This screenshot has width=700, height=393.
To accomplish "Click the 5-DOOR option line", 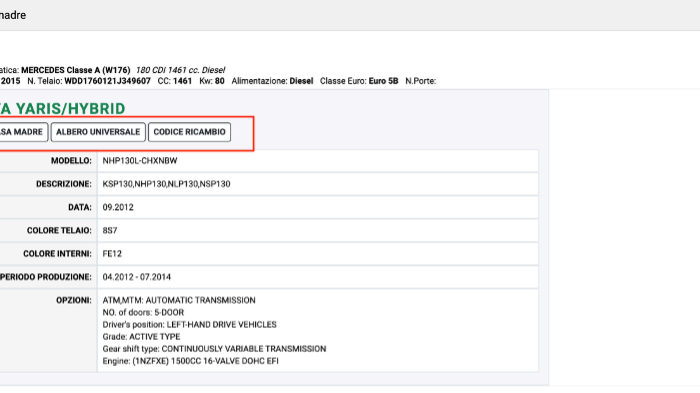I will coord(143,312).
